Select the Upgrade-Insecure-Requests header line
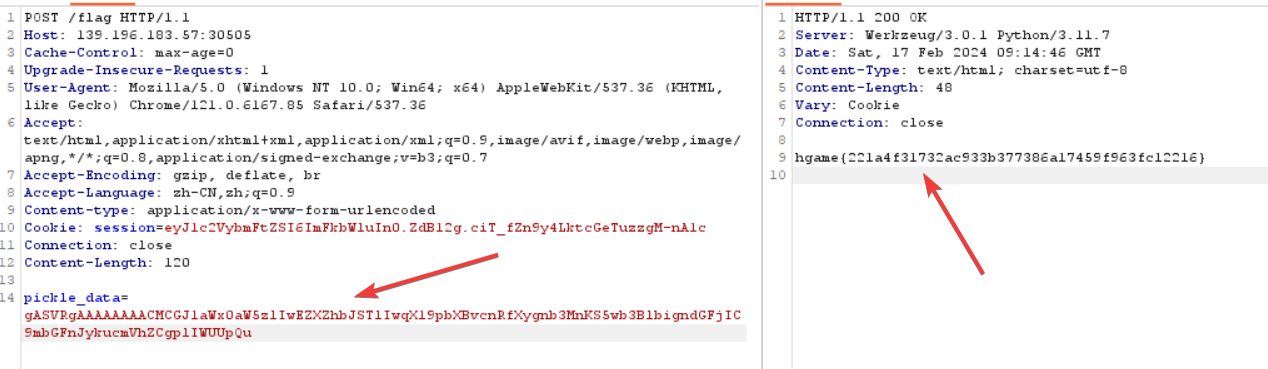 [146, 70]
